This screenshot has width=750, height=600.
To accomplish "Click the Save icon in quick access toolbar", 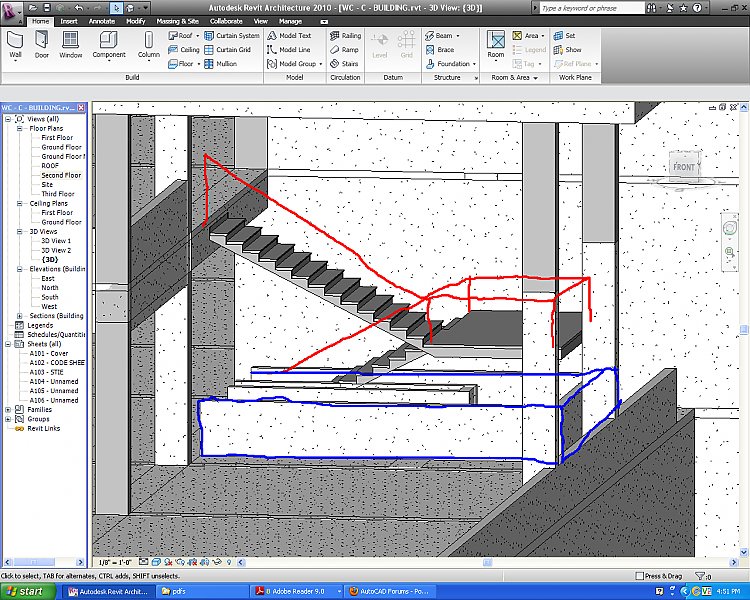I will [47, 8].
